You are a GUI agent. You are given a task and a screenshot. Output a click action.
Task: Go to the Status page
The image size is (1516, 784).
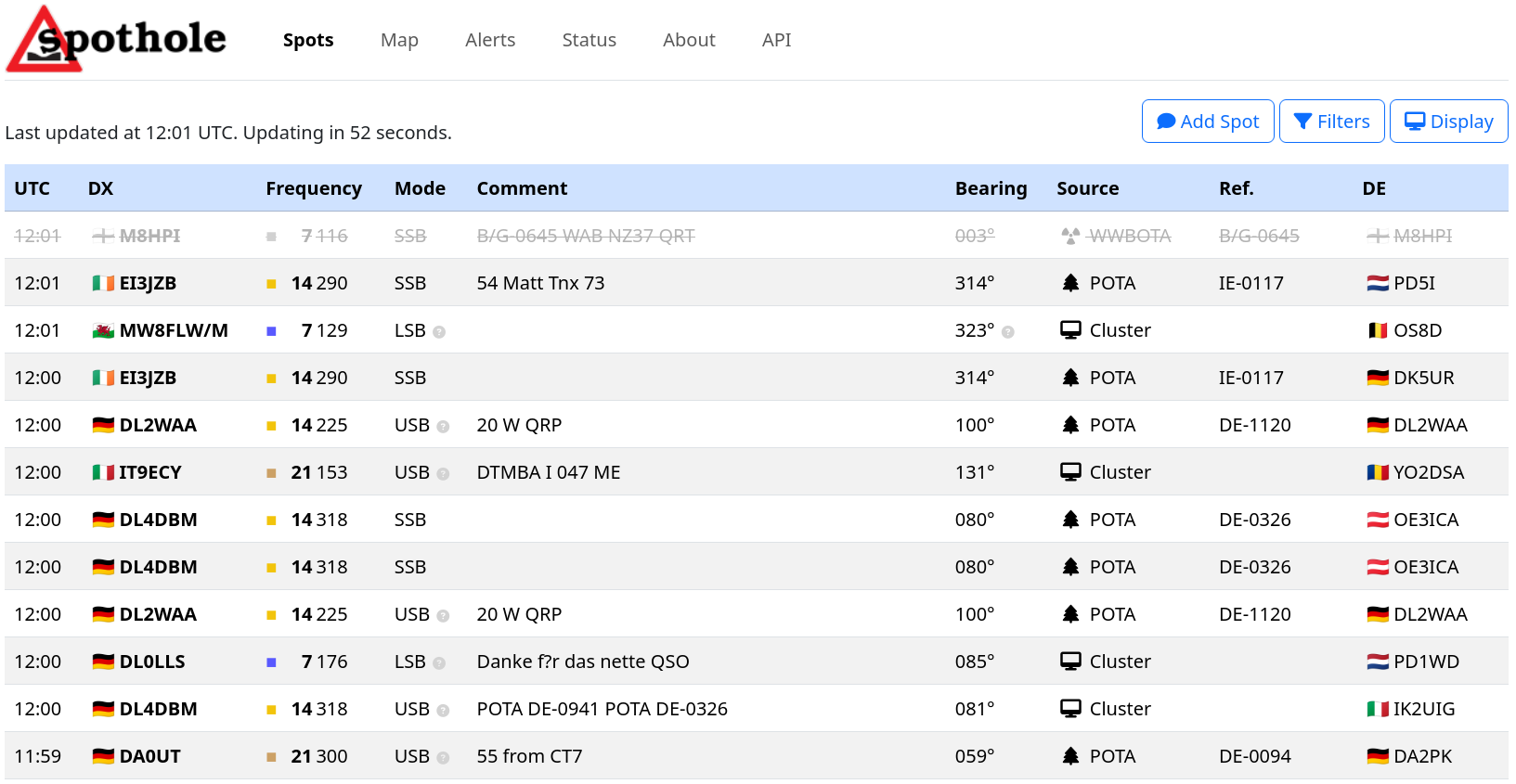click(x=590, y=40)
